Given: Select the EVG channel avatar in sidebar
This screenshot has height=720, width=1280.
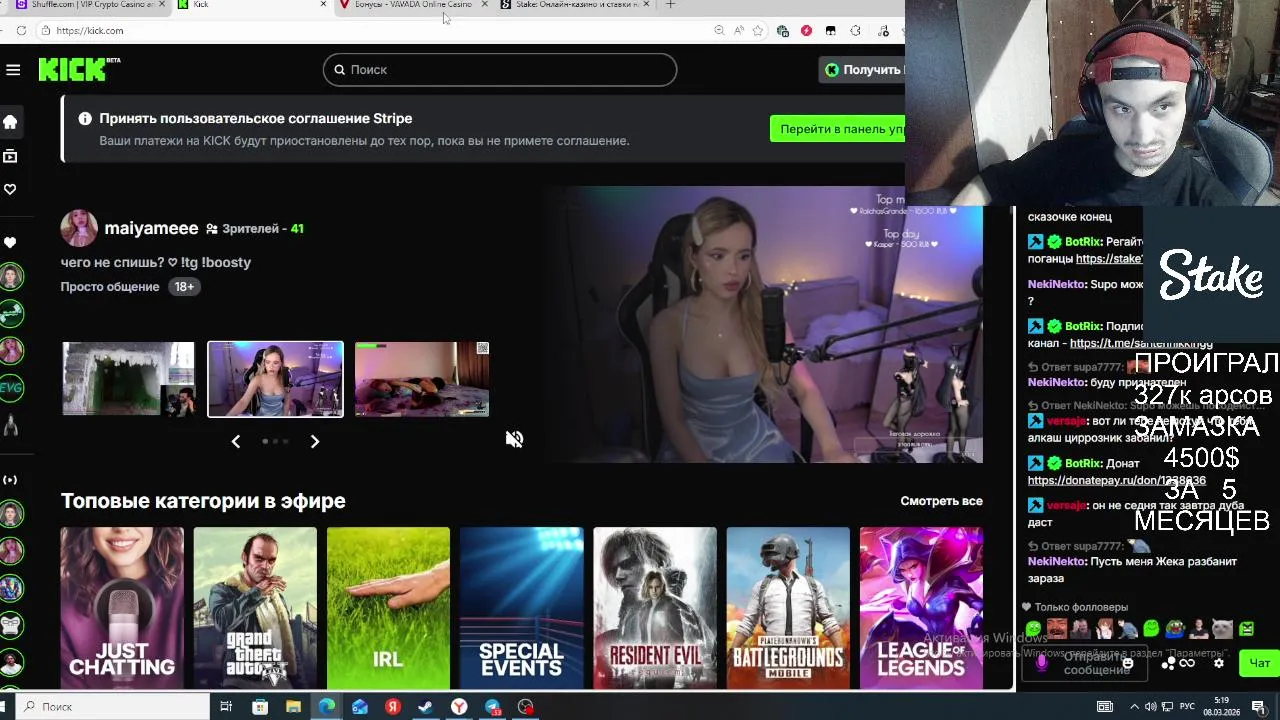Looking at the screenshot, I should click(11, 388).
